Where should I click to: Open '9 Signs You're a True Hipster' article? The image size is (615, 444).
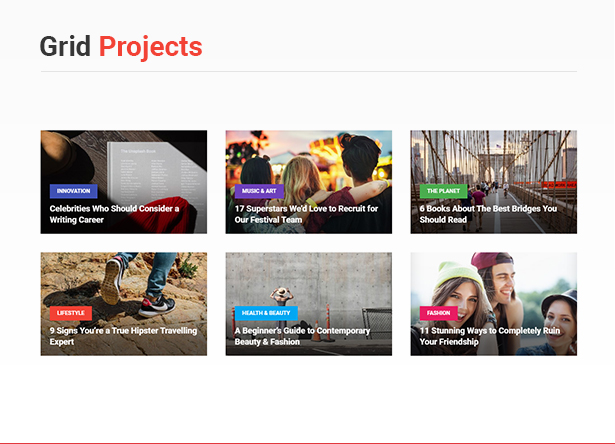[x=123, y=336]
